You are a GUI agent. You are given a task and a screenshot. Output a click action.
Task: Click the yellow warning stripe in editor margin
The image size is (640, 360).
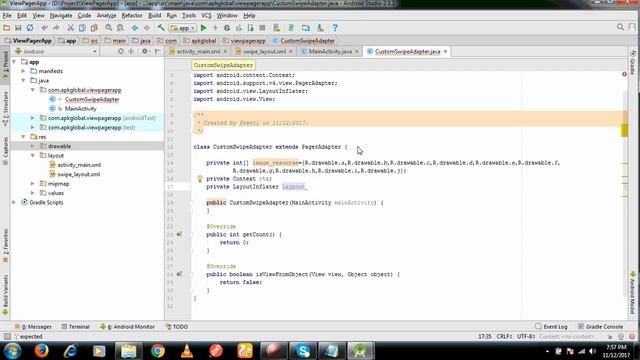coord(625,130)
